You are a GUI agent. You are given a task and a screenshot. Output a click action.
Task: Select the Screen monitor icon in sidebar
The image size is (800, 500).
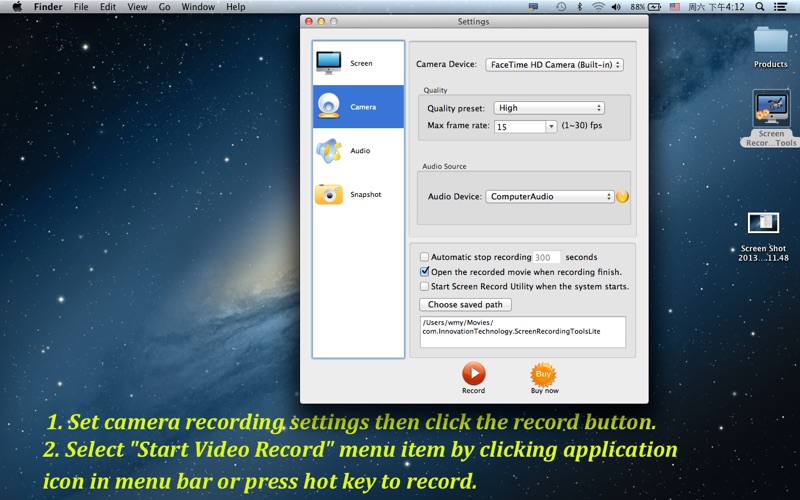[x=329, y=63]
